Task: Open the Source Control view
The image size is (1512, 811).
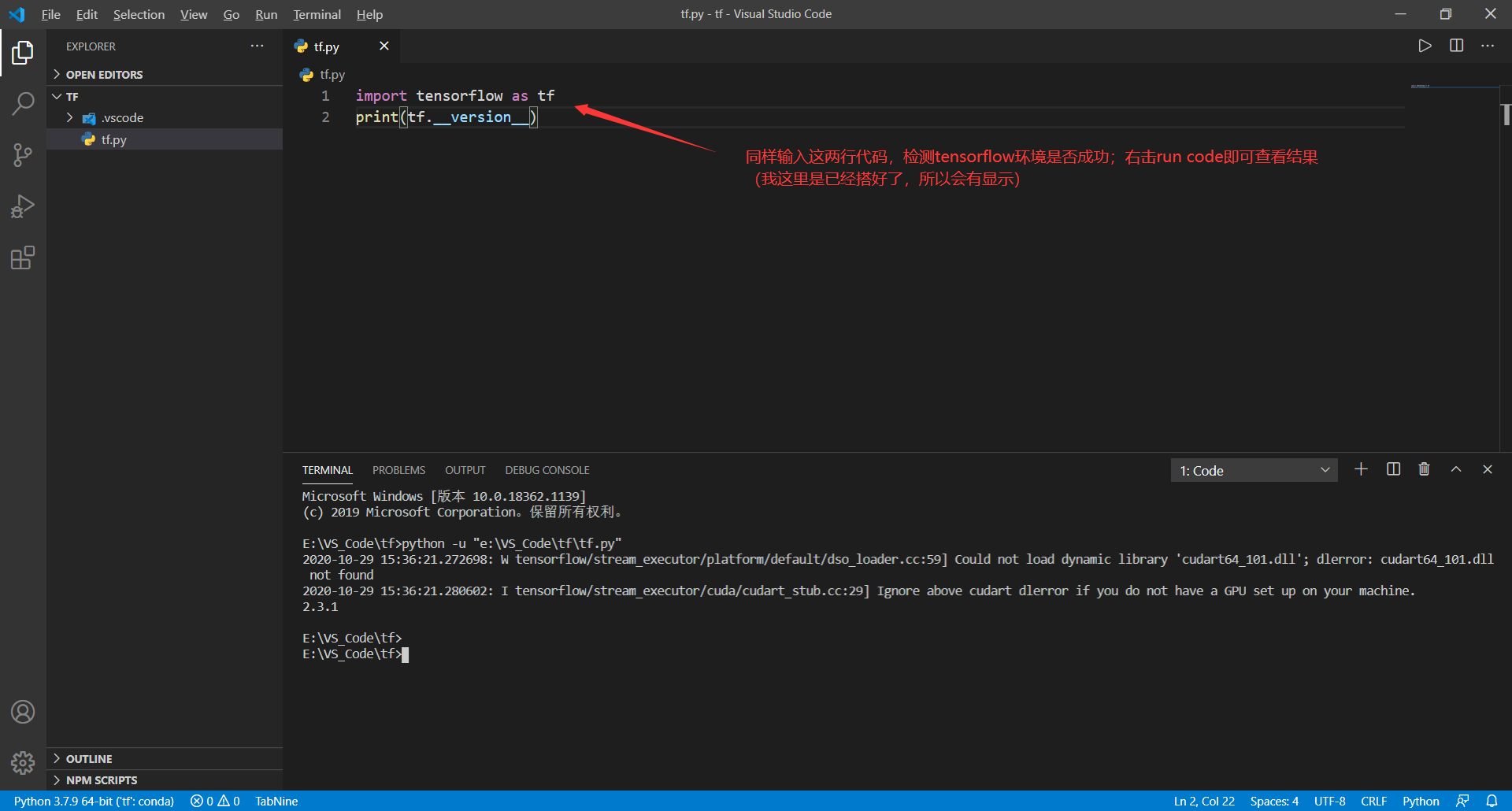Action: click(23, 154)
